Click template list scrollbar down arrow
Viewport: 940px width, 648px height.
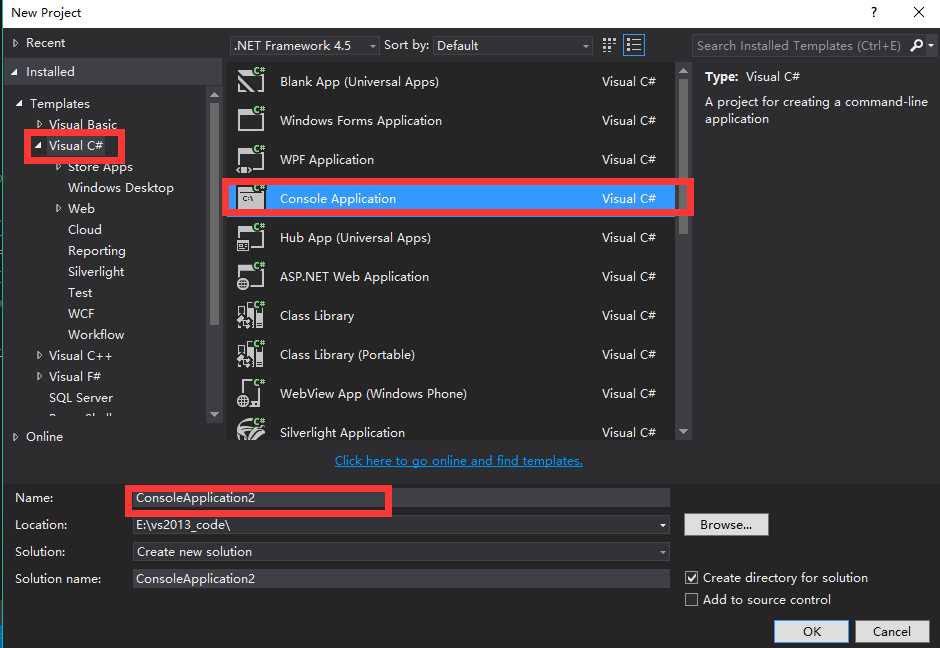683,432
